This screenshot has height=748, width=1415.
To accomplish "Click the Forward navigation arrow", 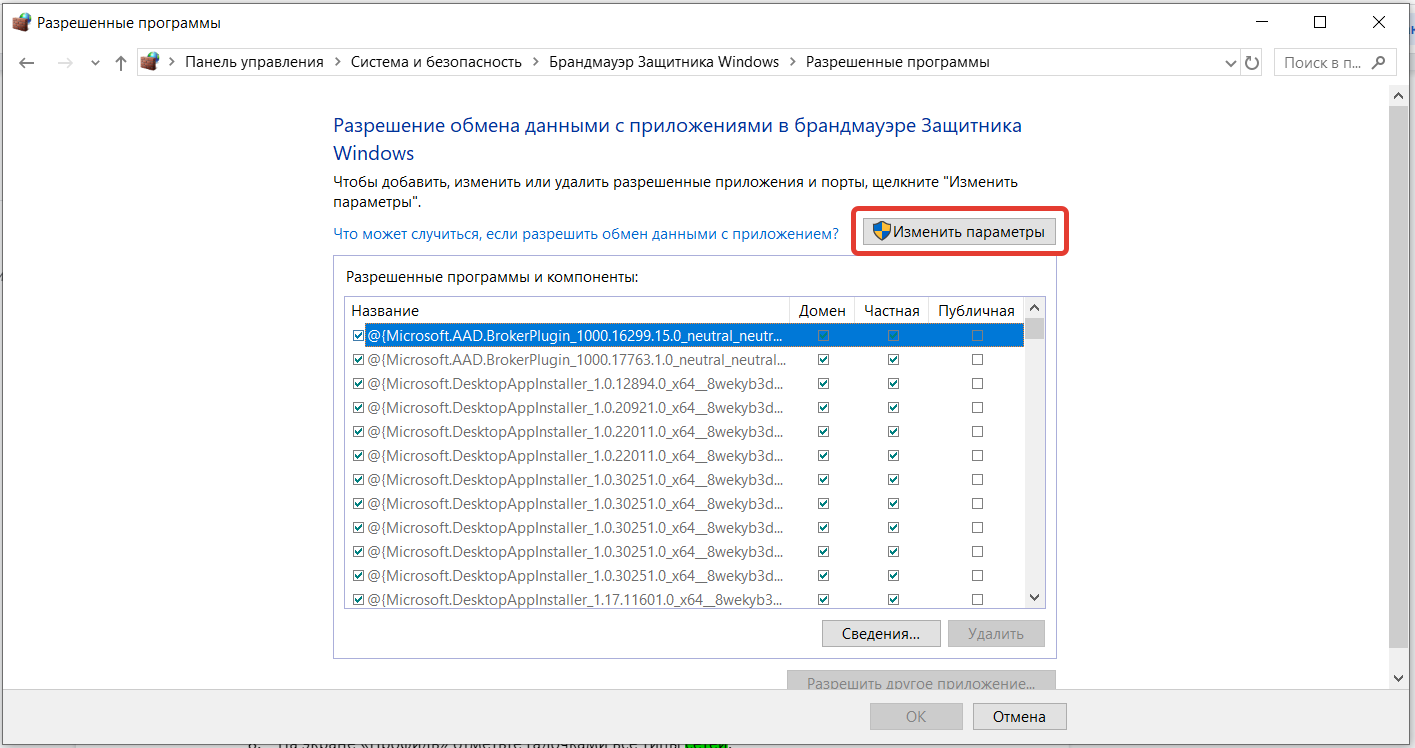I will [x=65, y=62].
